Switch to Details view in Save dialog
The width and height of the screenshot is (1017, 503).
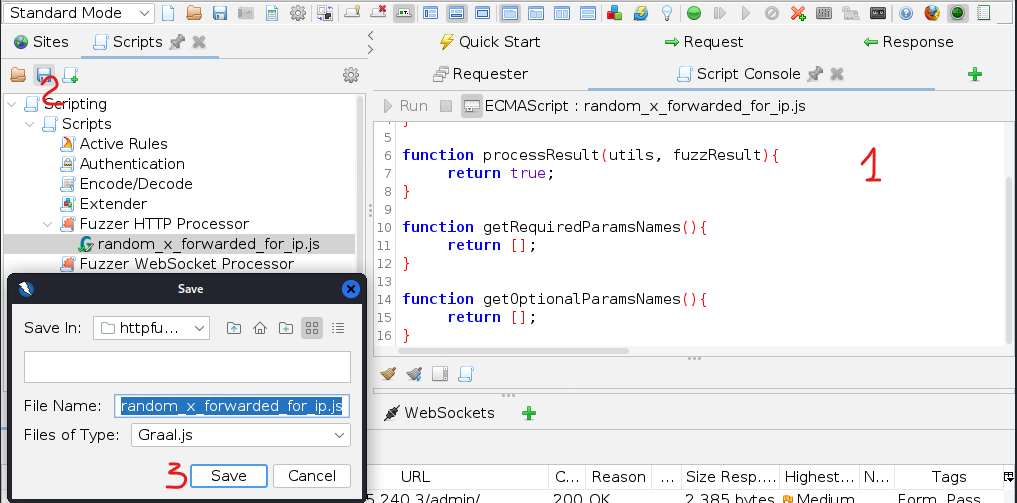(338, 327)
